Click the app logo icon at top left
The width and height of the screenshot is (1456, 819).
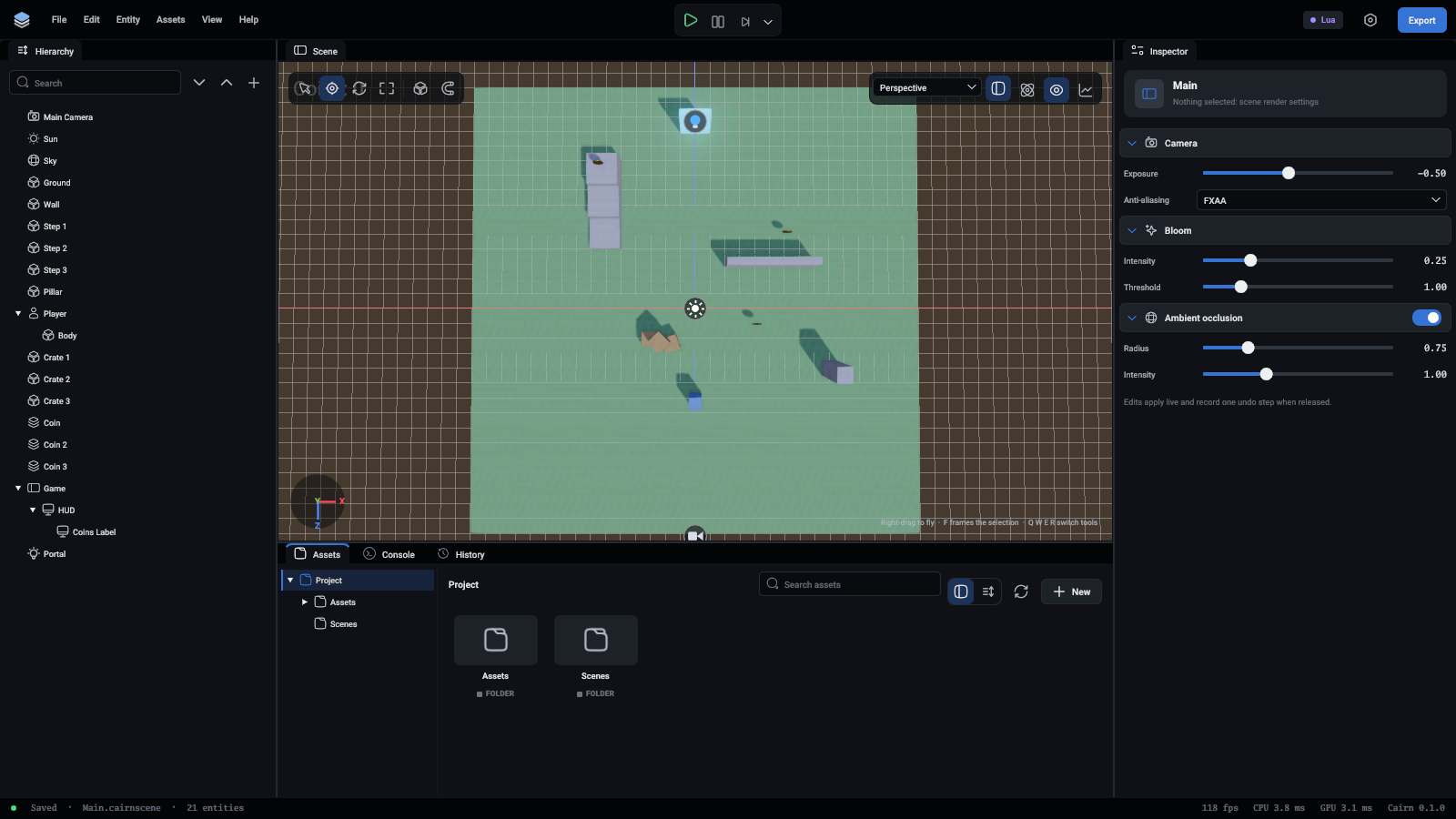tap(22, 20)
